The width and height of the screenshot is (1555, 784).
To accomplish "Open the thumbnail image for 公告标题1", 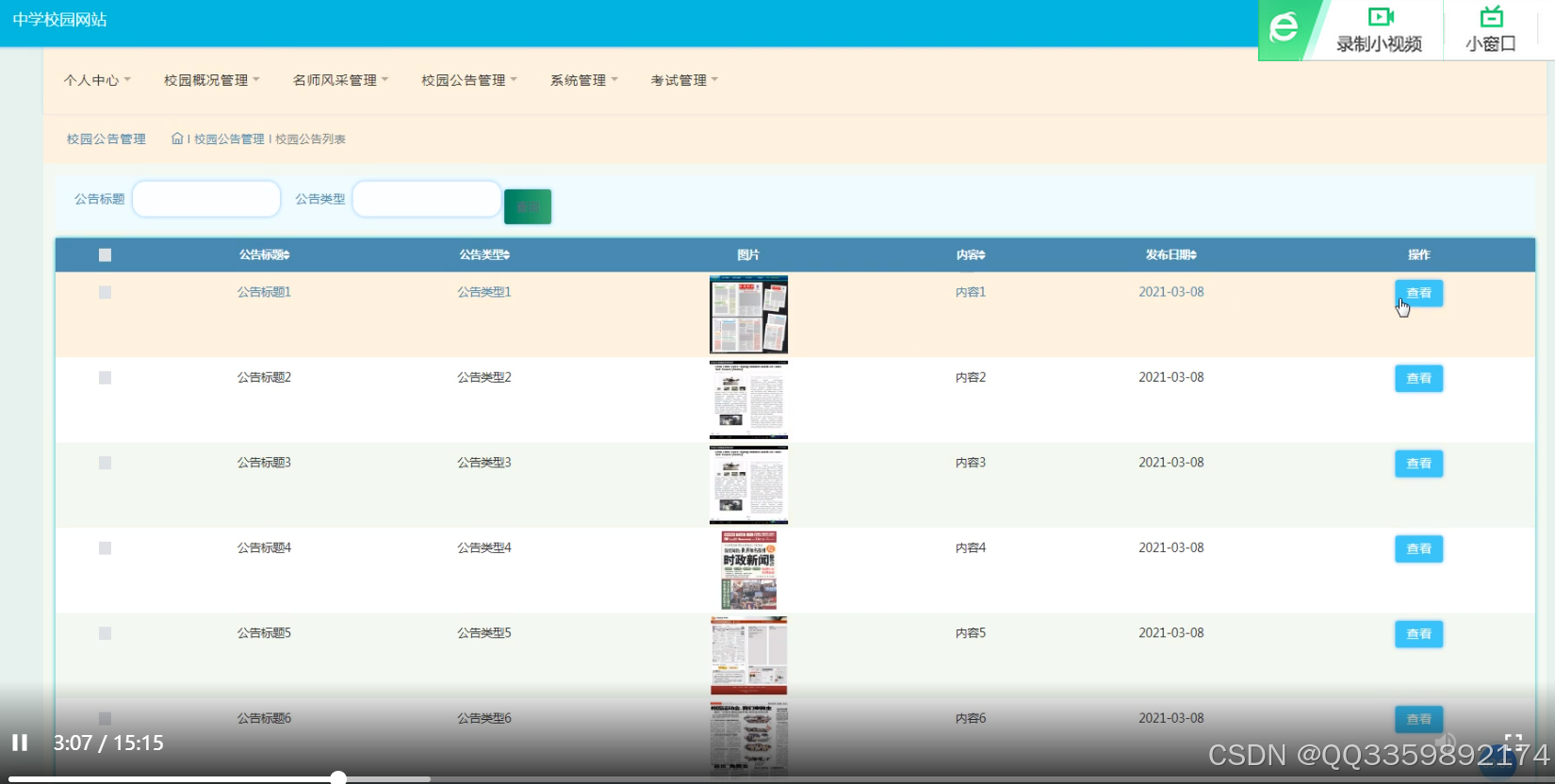I will (x=748, y=315).
